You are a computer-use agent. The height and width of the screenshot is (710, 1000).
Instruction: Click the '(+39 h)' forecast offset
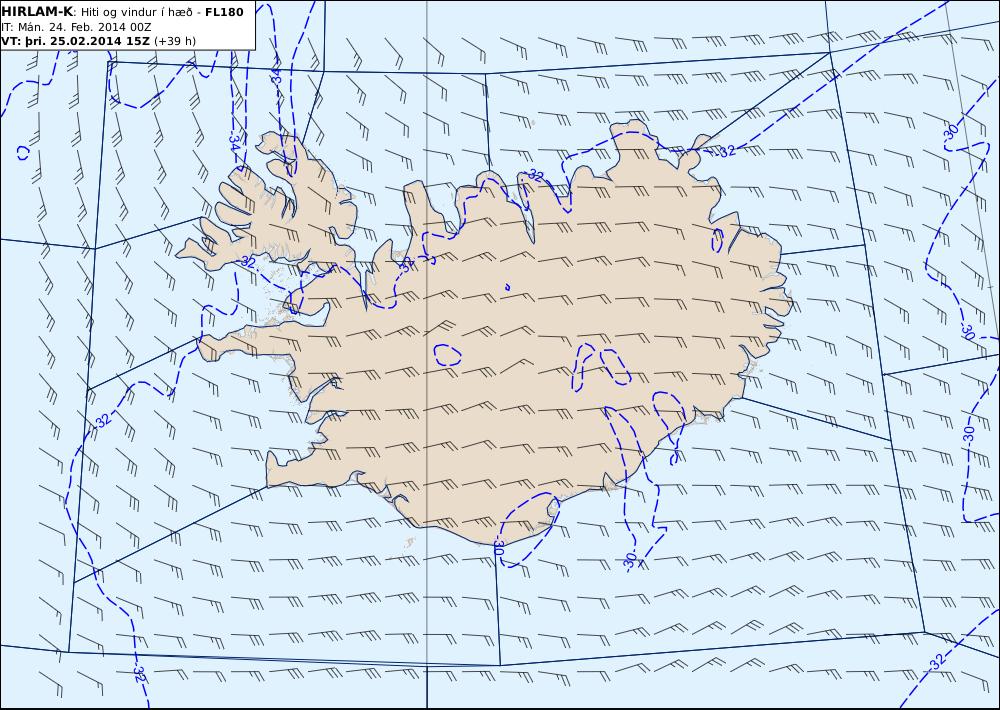[x=175, y=41]
